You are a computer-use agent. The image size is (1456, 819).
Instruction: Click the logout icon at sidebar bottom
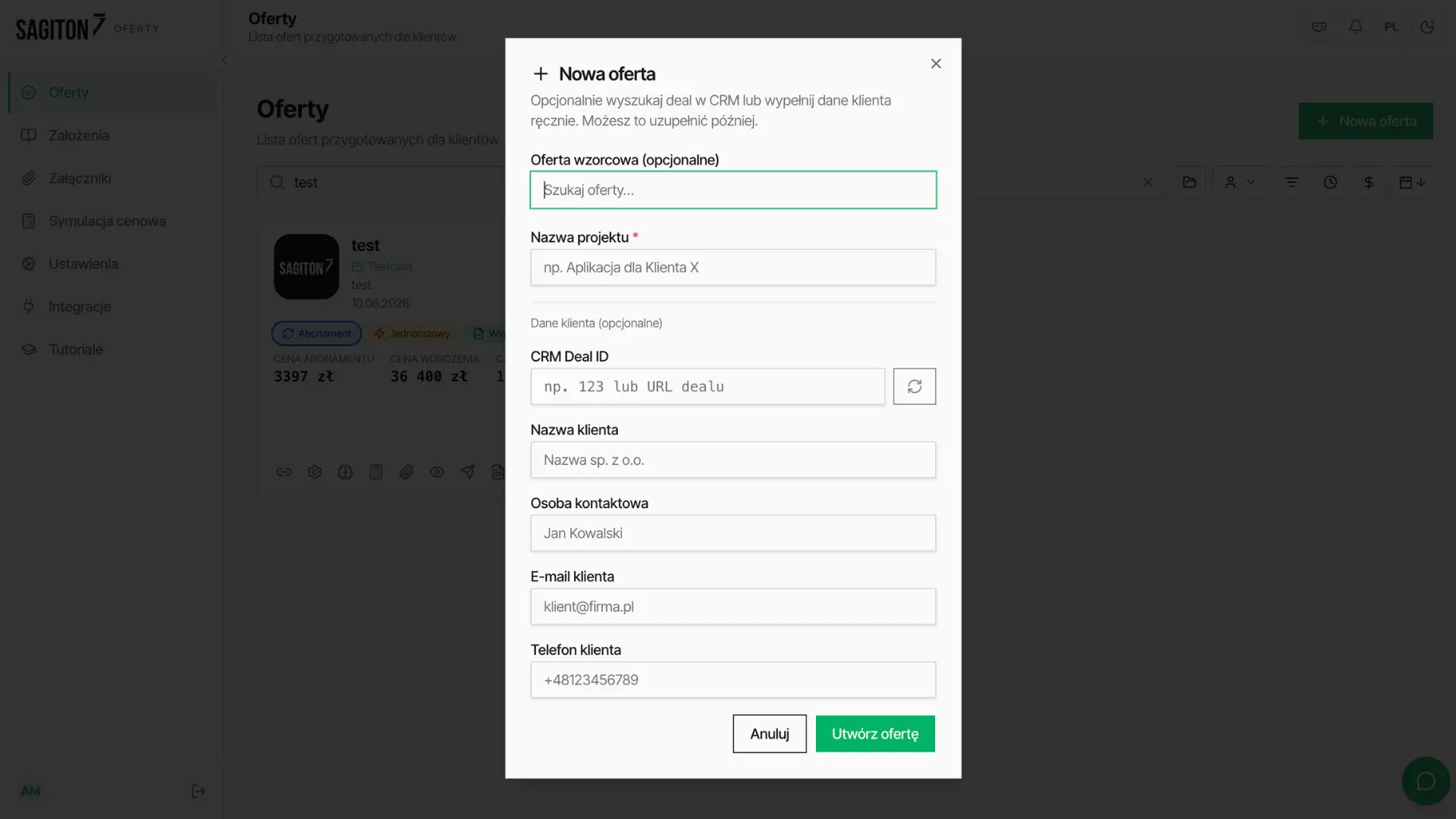198,792
